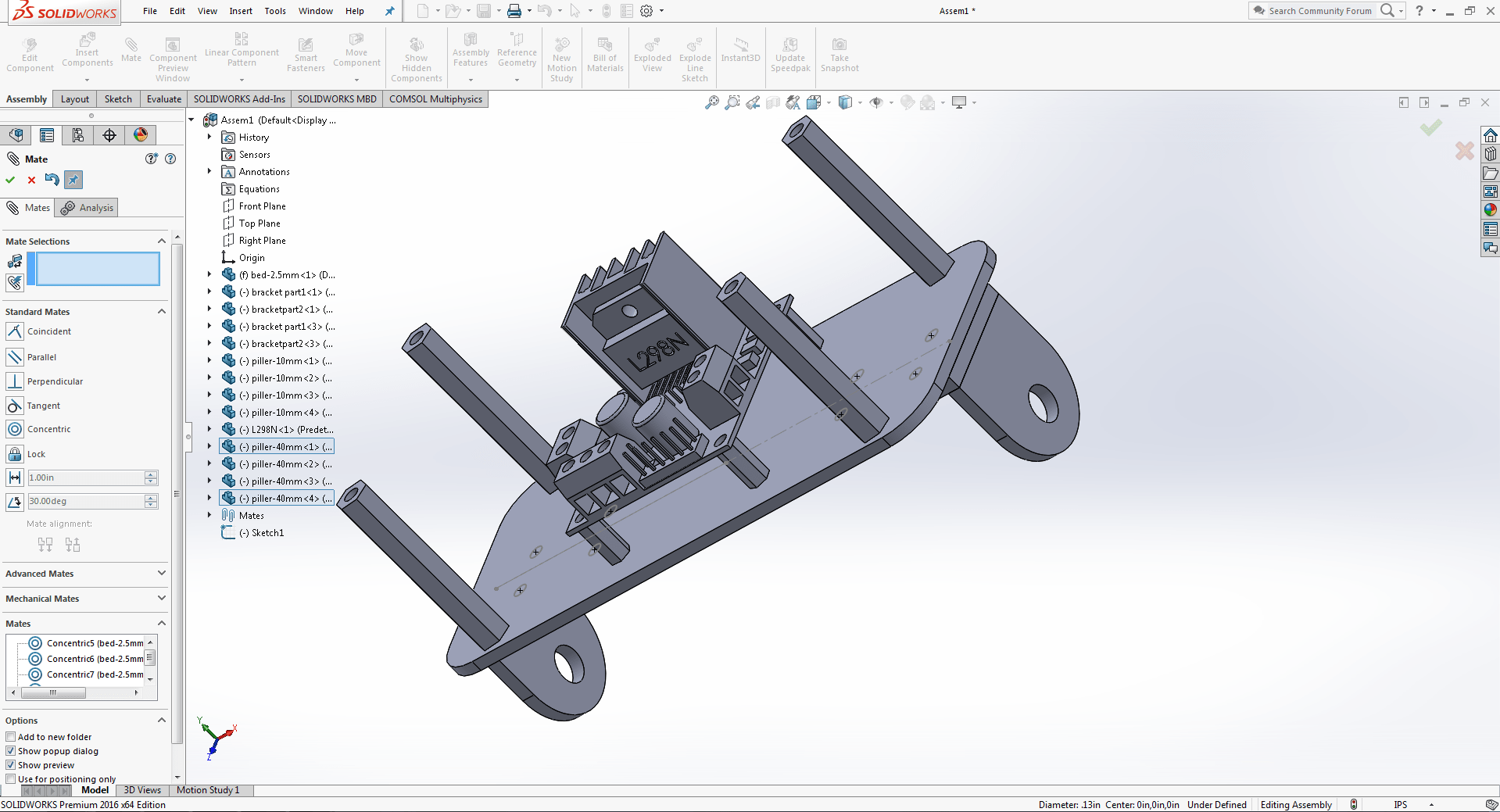Open SOLIDWORKS Resources home icon
The height and width of the screenshot is (812, 1500).
point(1490,134)
